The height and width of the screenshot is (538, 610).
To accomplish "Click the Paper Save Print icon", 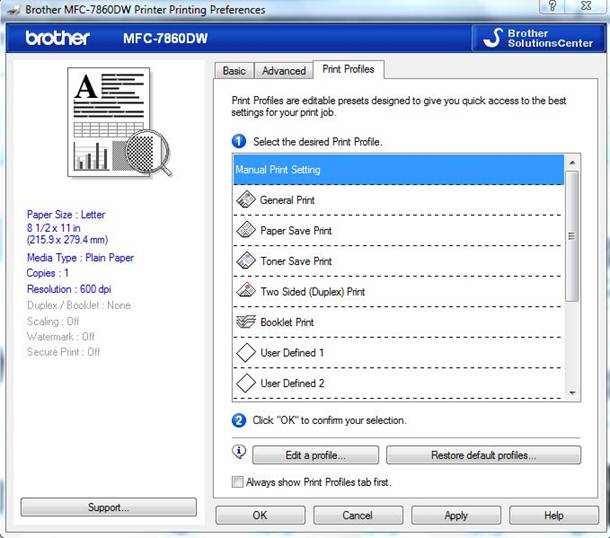I will click(x=246, y=230).
